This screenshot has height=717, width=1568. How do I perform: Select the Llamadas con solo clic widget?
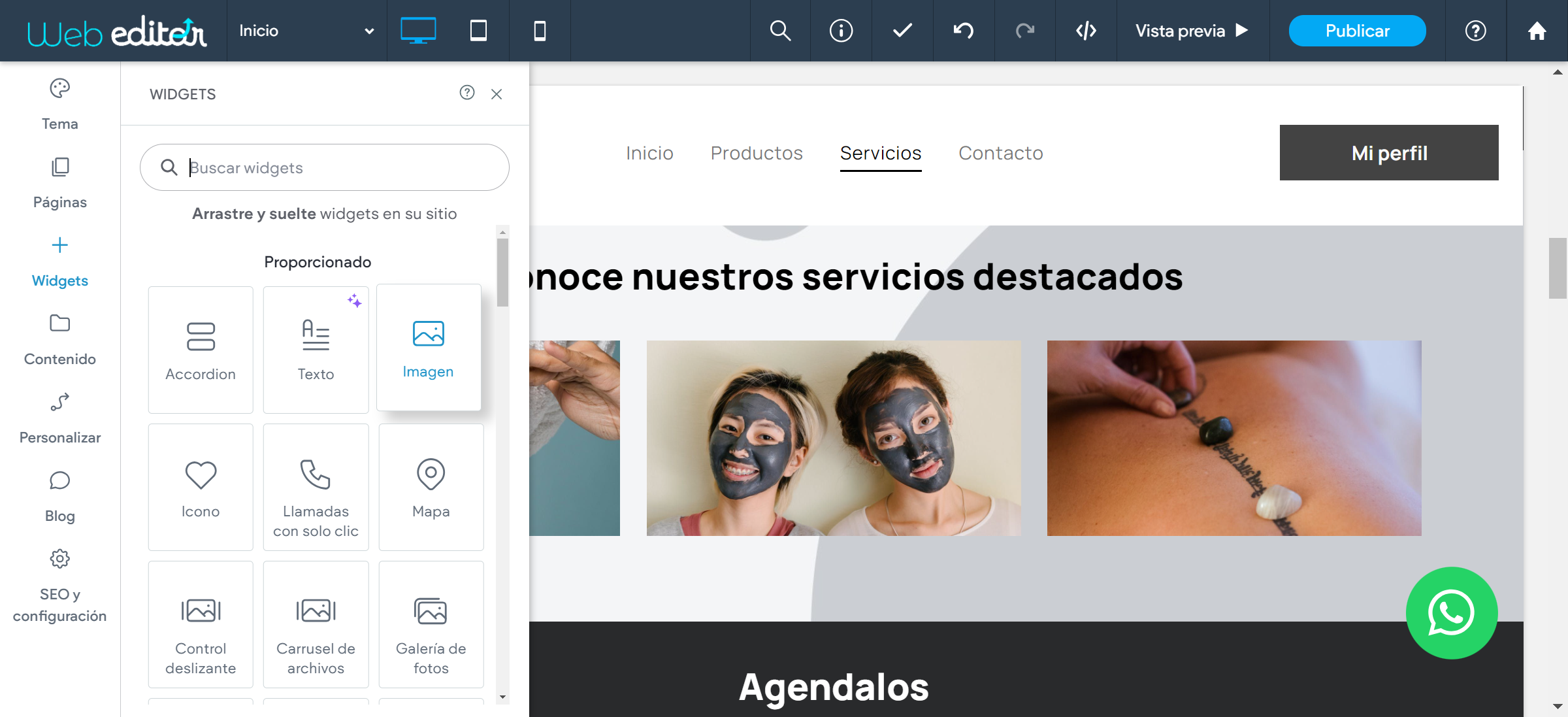click(x=316, y=487)
